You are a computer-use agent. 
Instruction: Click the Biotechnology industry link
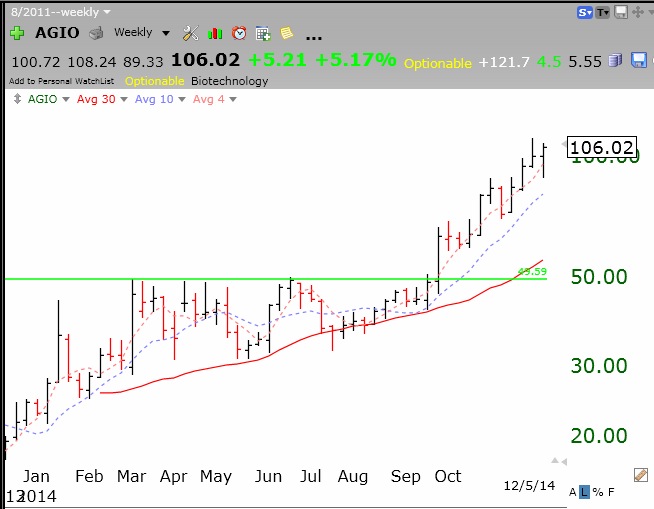click(229, 81)
